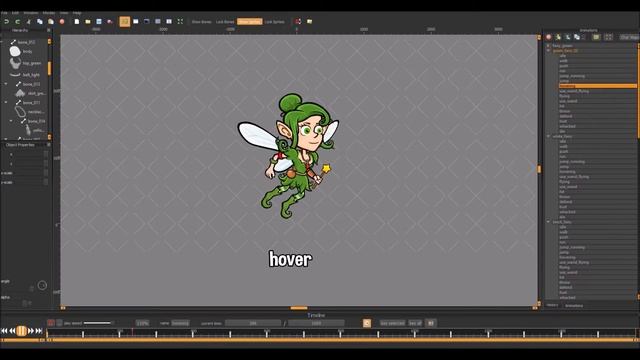This screenshot has width=640, height=360.
Task: Collapse the bone node above the skirt sprite
Action: pos(6,84)
